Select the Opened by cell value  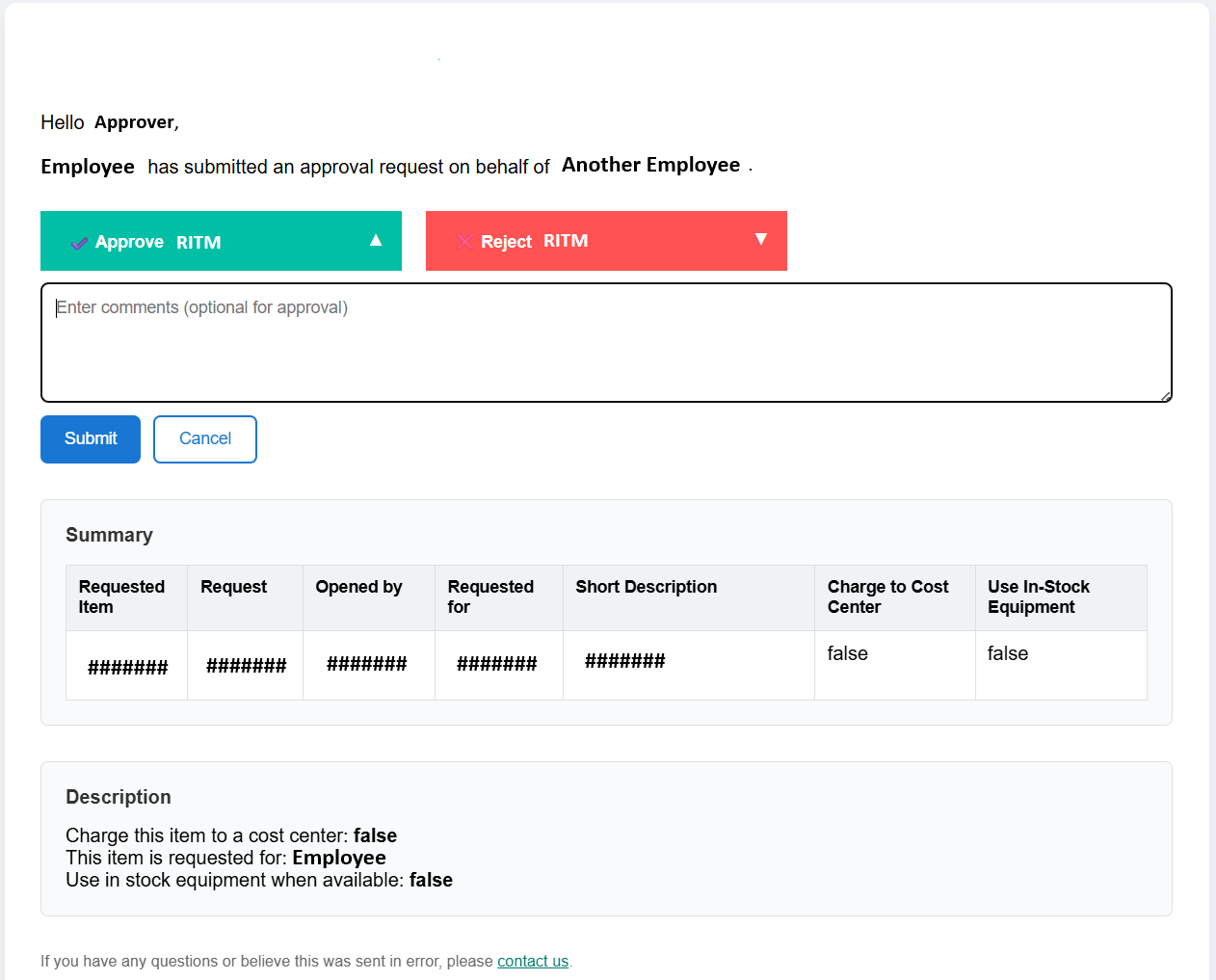point(366,664)
